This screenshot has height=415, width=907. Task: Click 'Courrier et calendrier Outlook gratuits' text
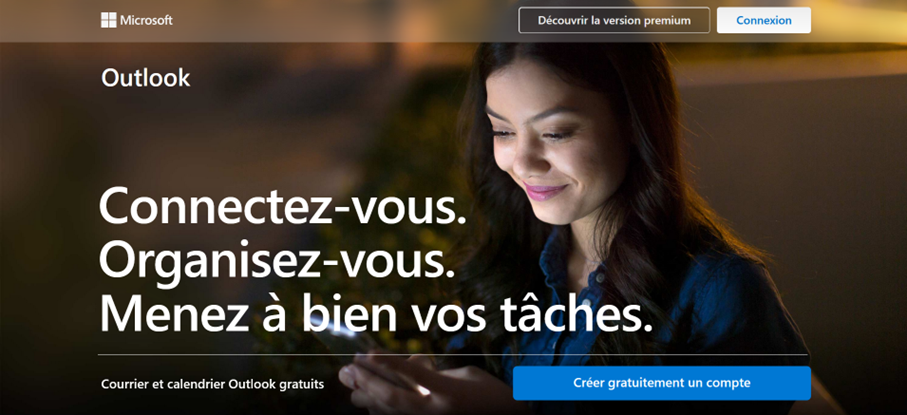[x=212, y=384]
